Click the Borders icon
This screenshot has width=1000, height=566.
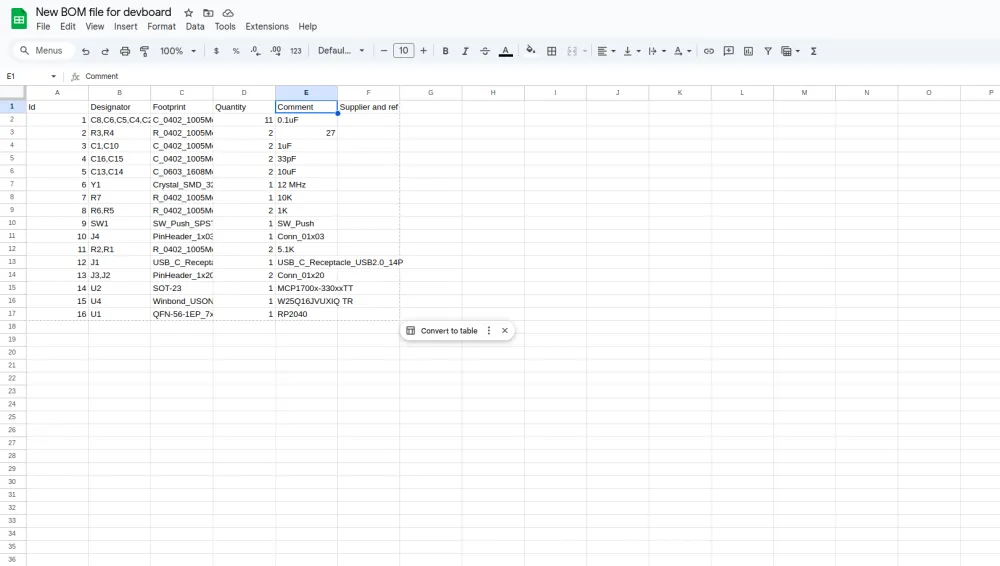tap(551, 51)
